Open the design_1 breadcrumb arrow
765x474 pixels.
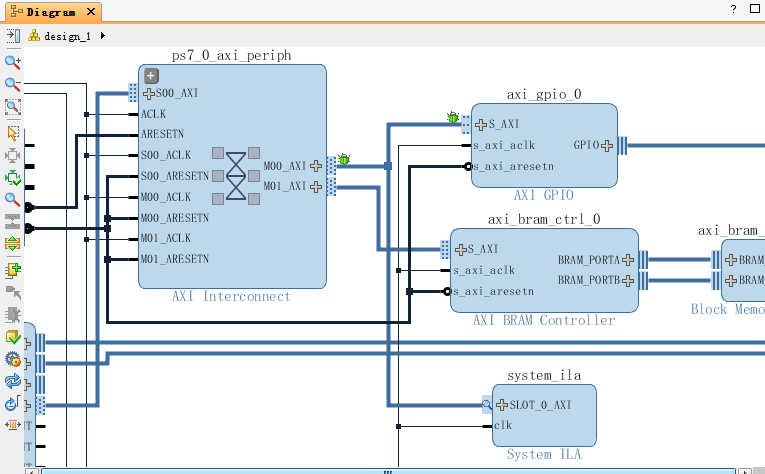[x=103, y=36]
